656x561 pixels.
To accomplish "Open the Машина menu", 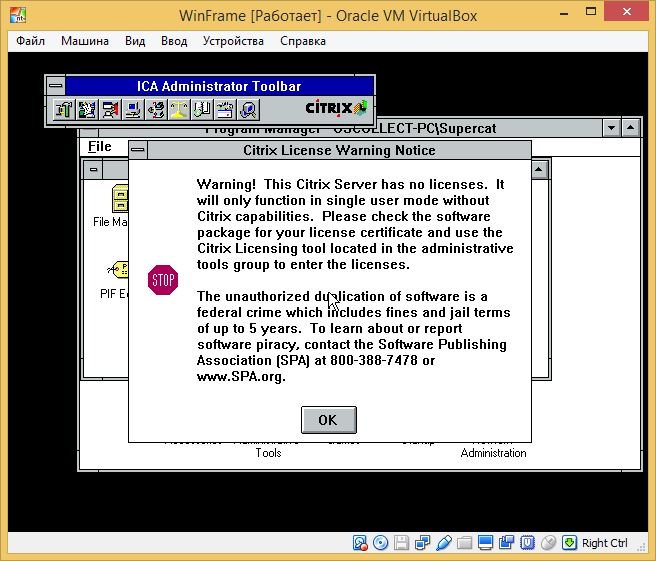I will [x=85, y=41].
